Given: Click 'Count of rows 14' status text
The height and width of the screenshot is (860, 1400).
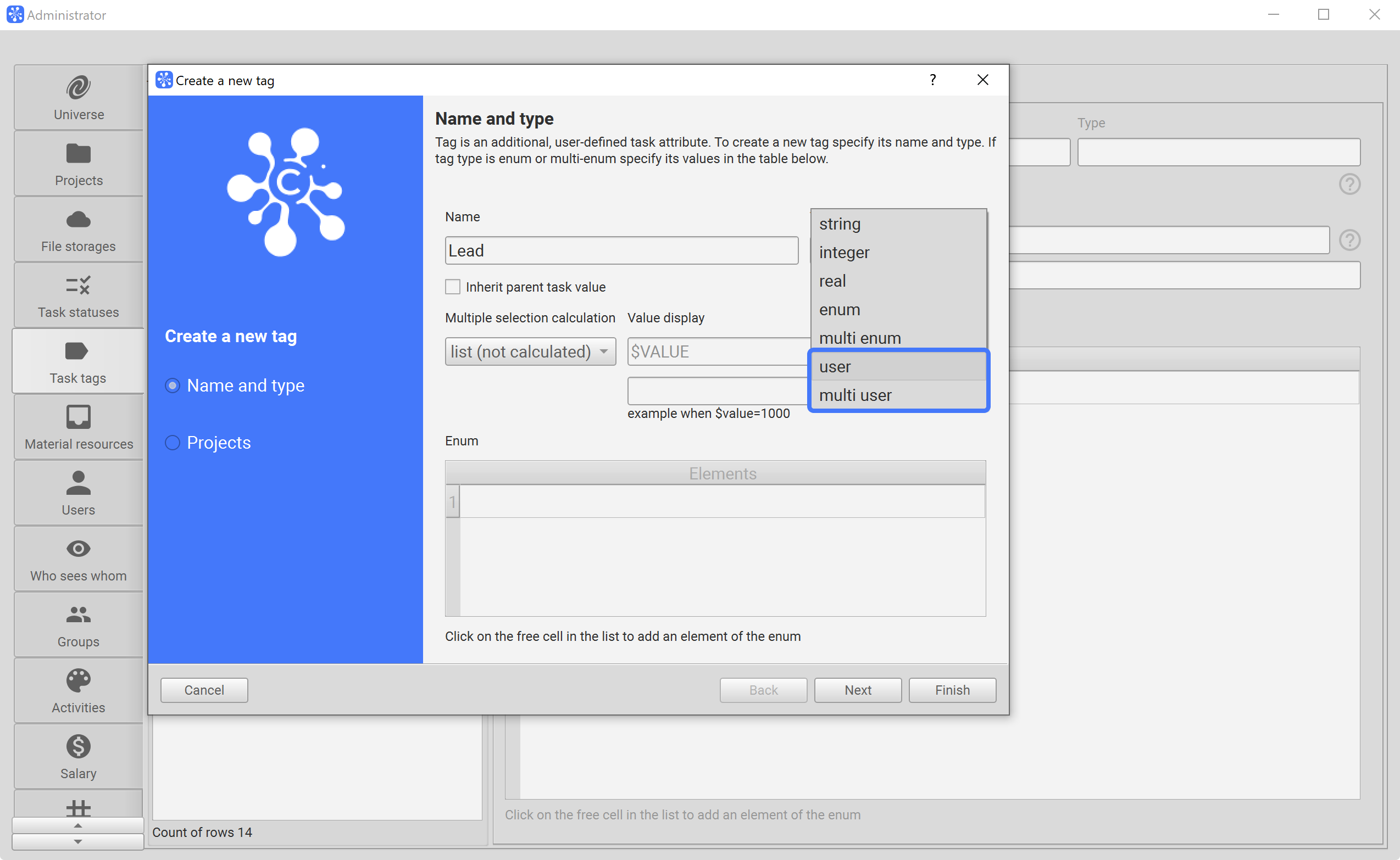Looking at the screenshot, I should pyautogui.click(x=202, y=832).
